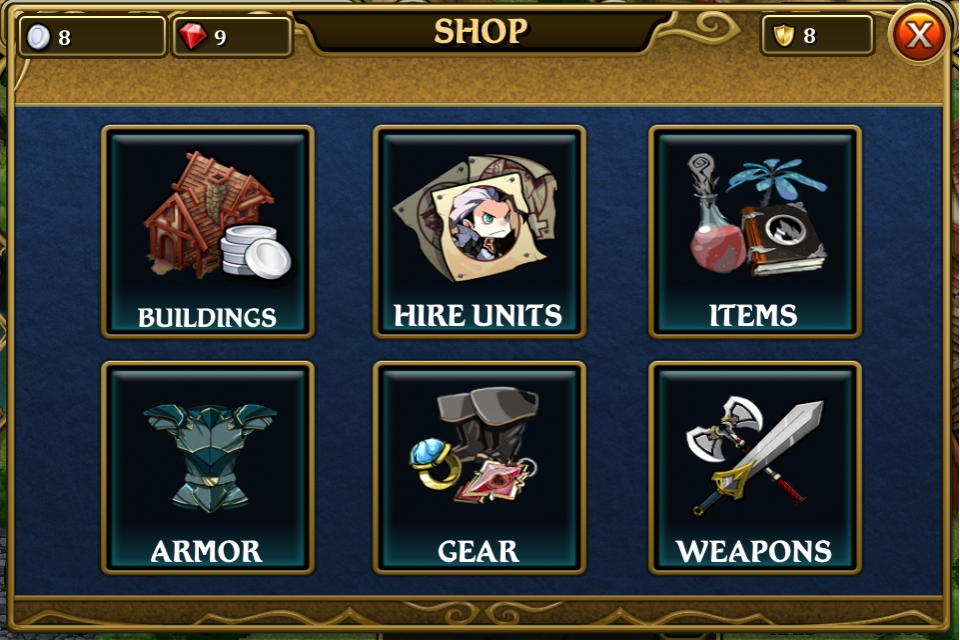The image size is (960, 640).
Task: Close the shop with the red X
Action: 918,35
